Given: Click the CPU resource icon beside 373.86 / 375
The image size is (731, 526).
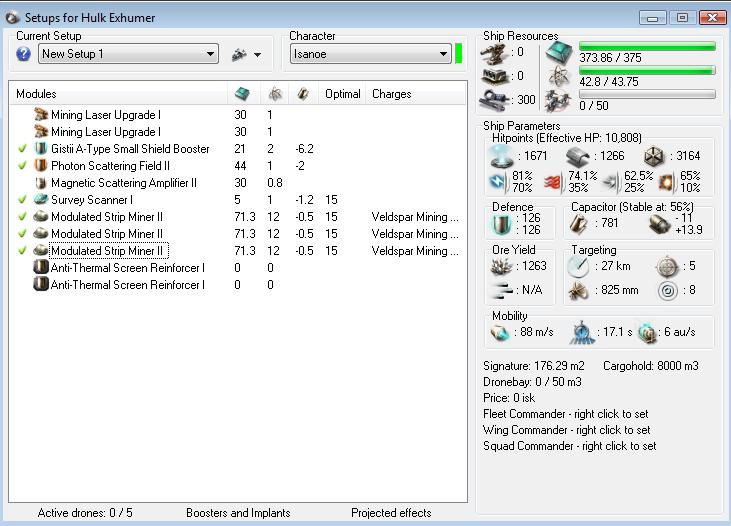Looking at the screenshot, I should coord(559,53).
